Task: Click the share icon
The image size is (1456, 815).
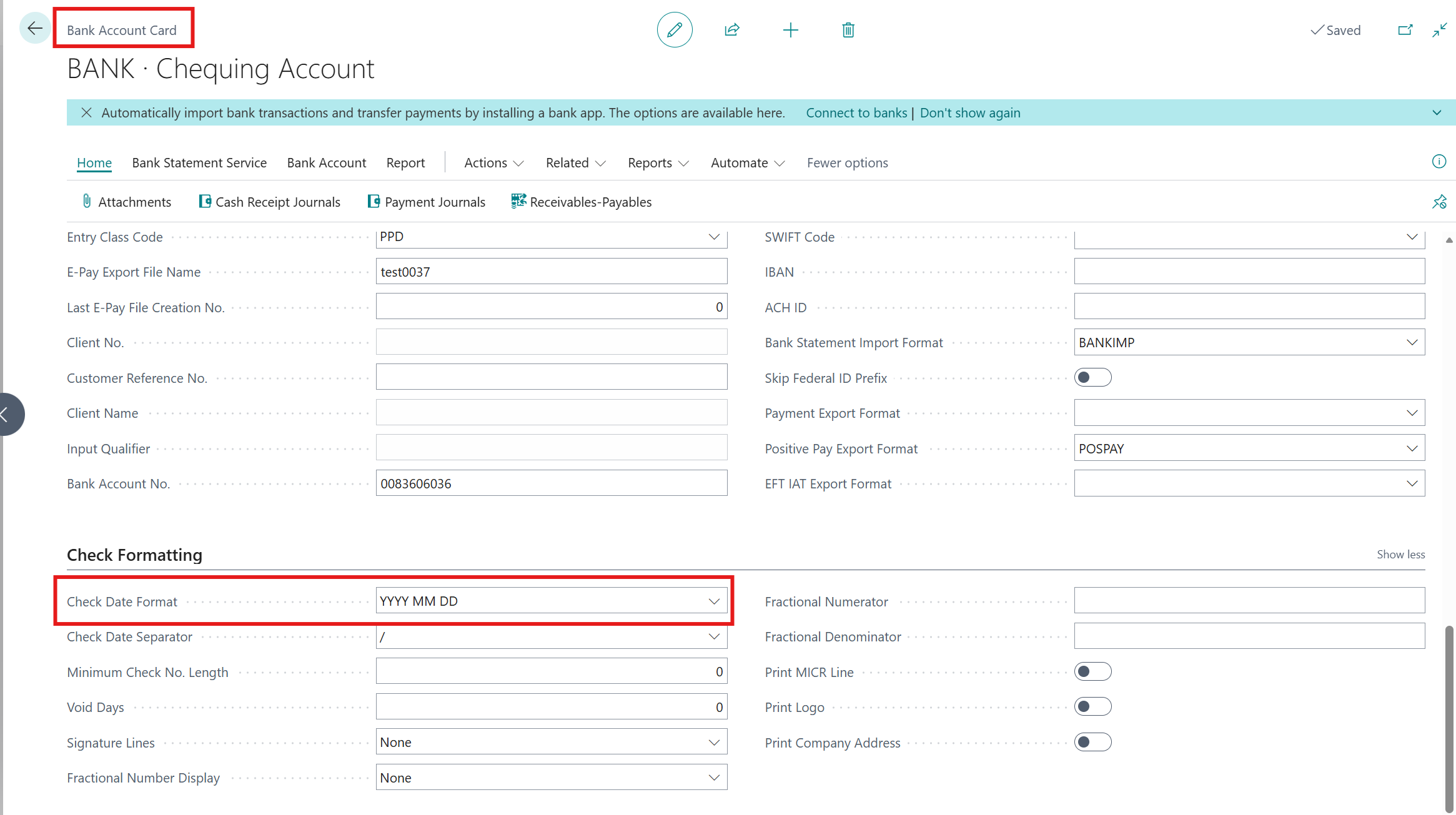Action: pyautogui.click(x=732, y=30)
